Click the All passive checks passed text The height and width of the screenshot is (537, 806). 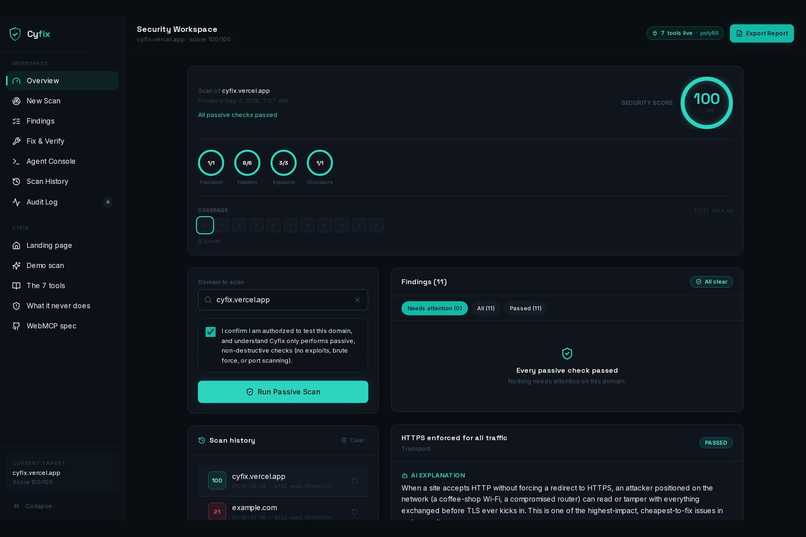coord(237,115)
